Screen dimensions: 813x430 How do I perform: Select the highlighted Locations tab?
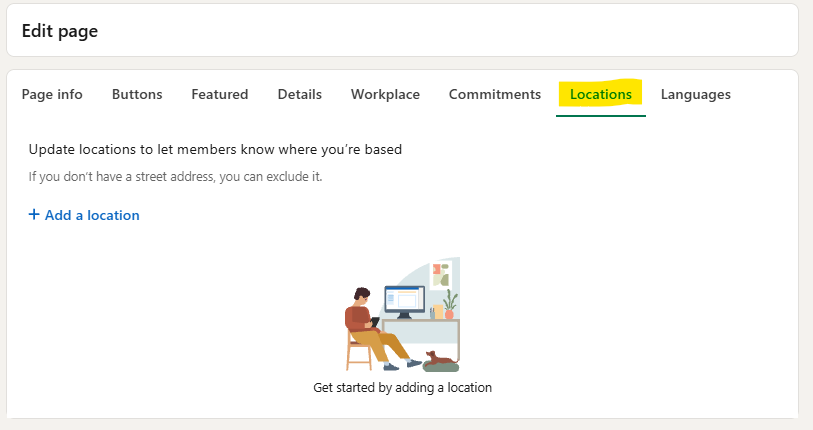coord(600,94)
